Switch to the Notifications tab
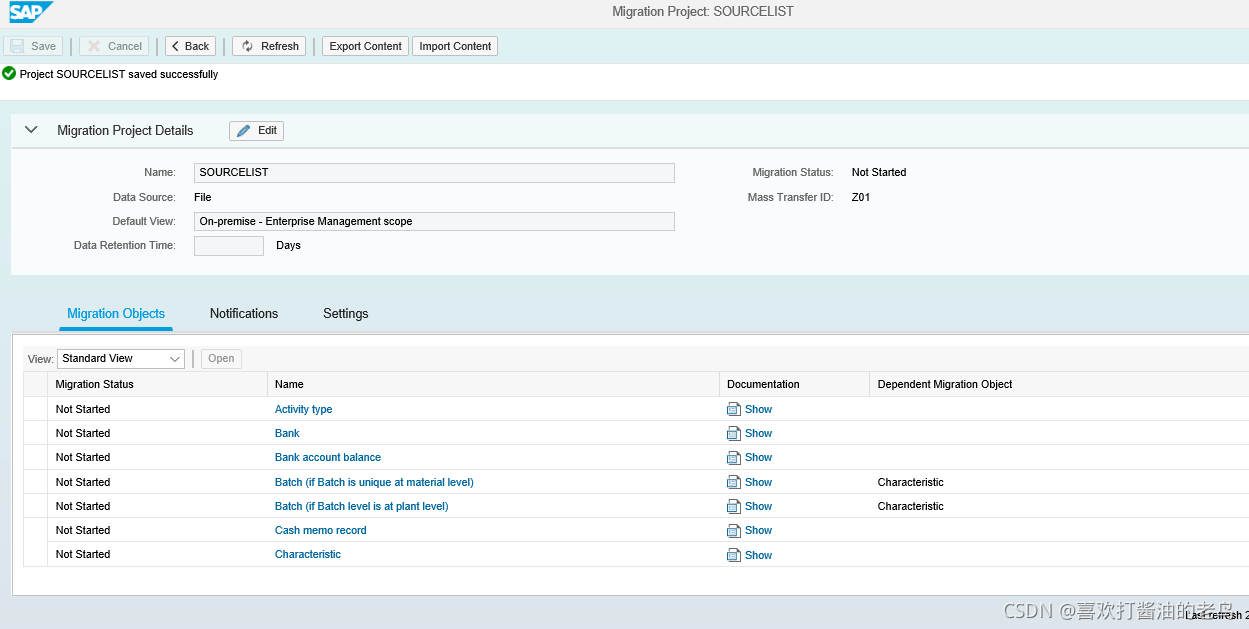Screen dimensions: 1249x629 [x=243, y=313]
